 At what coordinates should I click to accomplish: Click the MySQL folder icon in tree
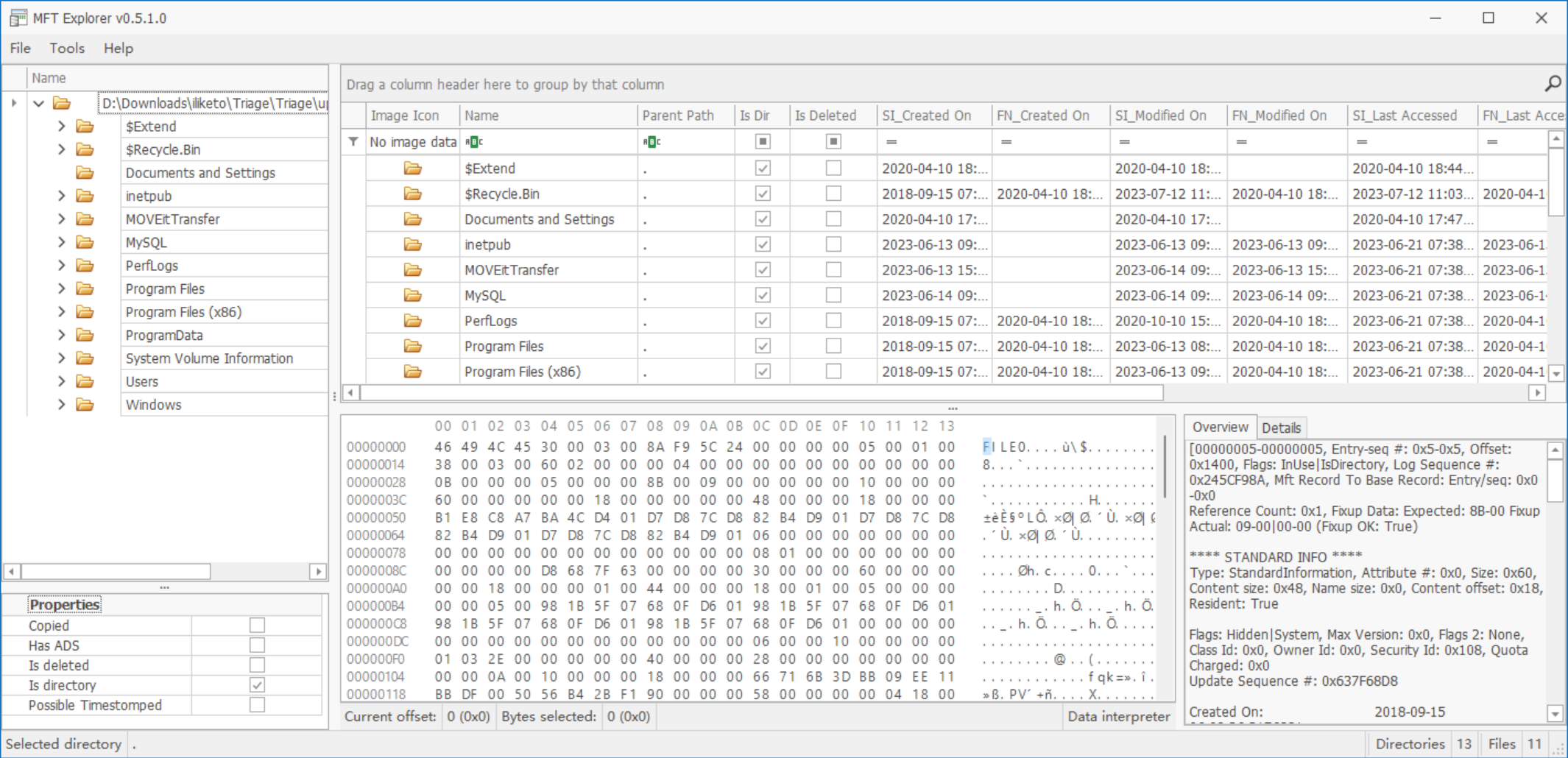[85, 242]
